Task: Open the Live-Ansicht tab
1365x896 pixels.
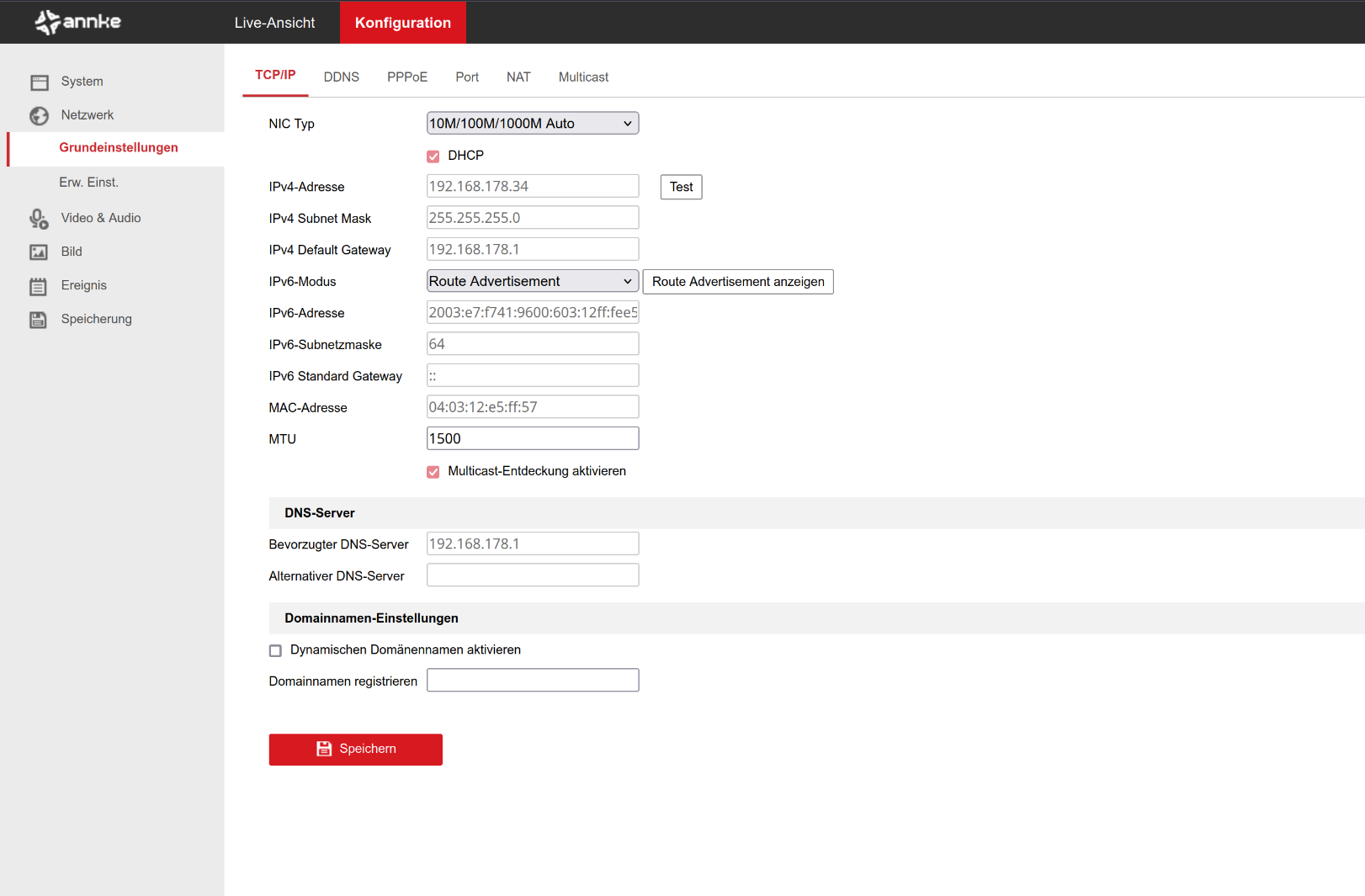Action: (274, 23)
